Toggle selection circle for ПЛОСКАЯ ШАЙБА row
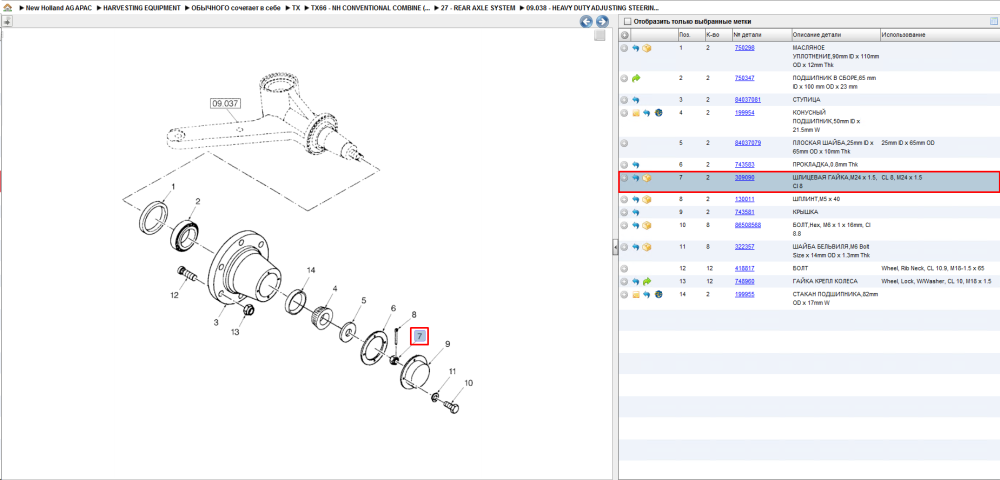1000x480 pixels. [x=624, y=143]
